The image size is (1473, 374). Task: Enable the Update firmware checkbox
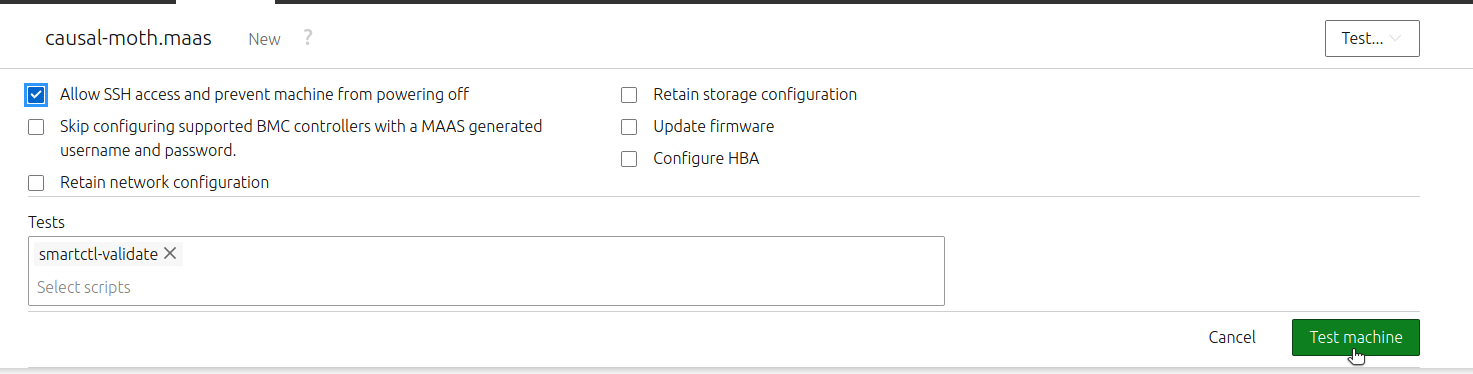point(629,127)
